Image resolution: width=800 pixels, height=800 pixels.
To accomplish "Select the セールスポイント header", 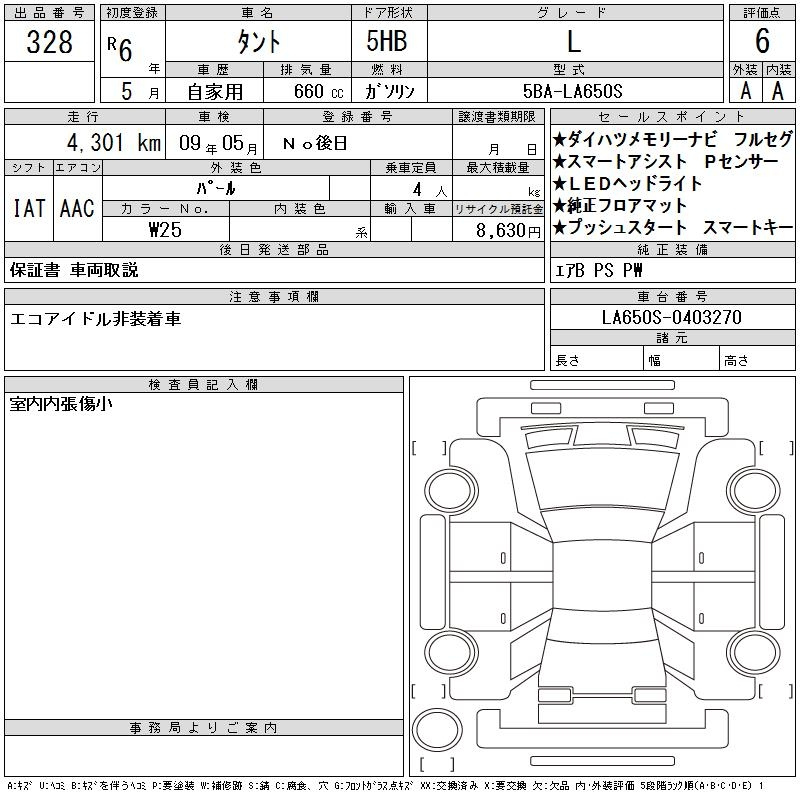I will 672,116.
